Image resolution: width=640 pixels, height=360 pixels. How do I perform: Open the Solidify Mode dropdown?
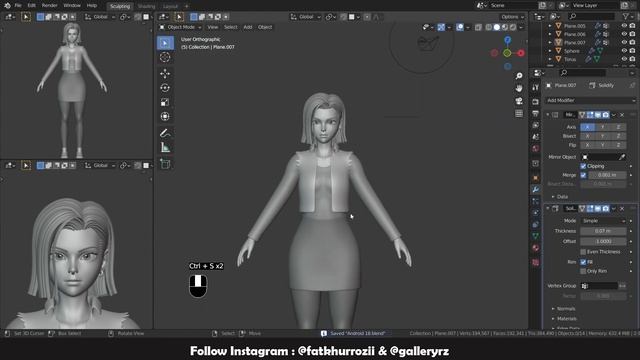tap(603, 221)
